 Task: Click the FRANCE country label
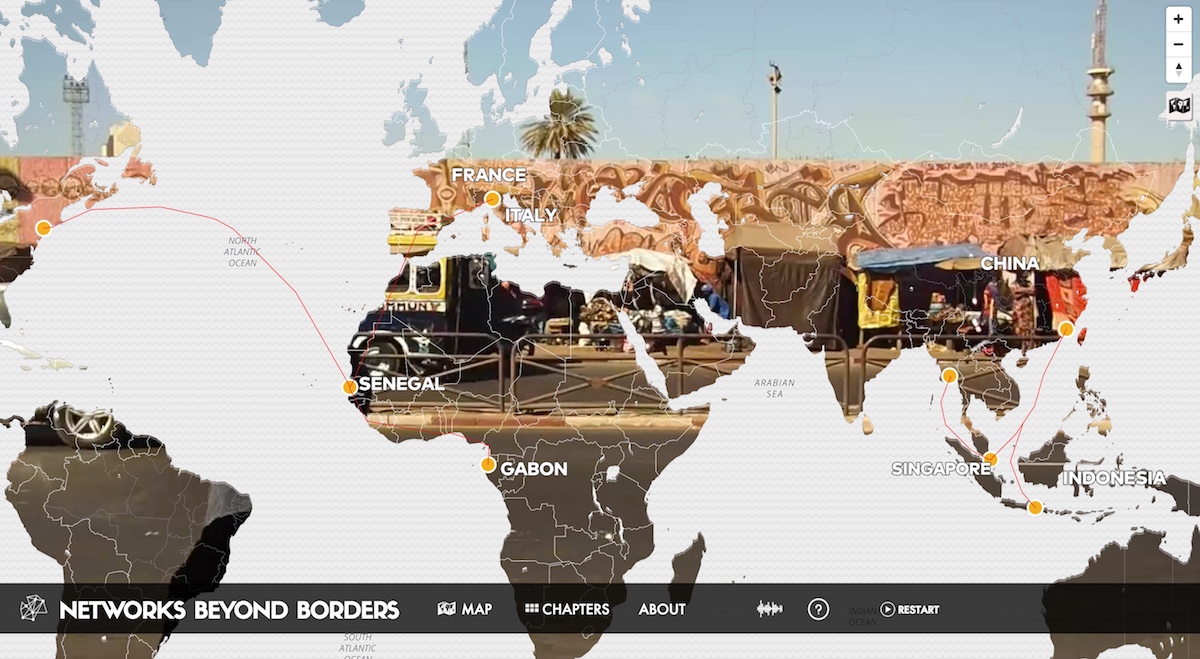(488, 175)
